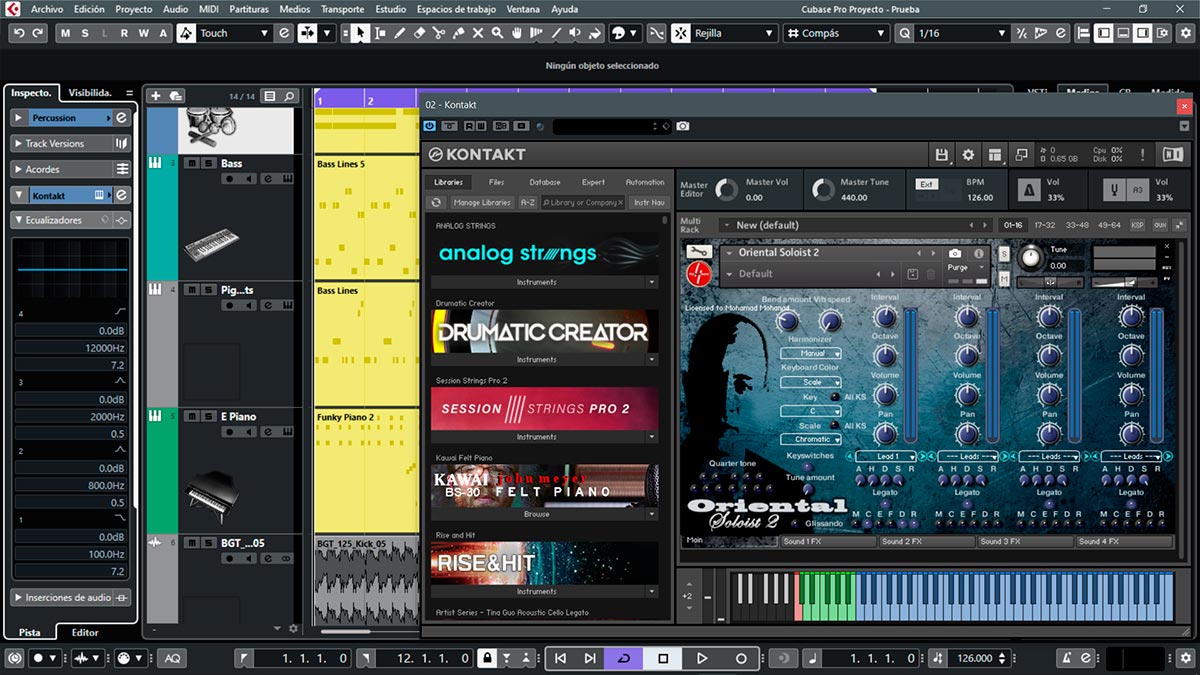1200x675 pixels.
Task: Go to previous marker in transport
Action: tap(560, 658)
